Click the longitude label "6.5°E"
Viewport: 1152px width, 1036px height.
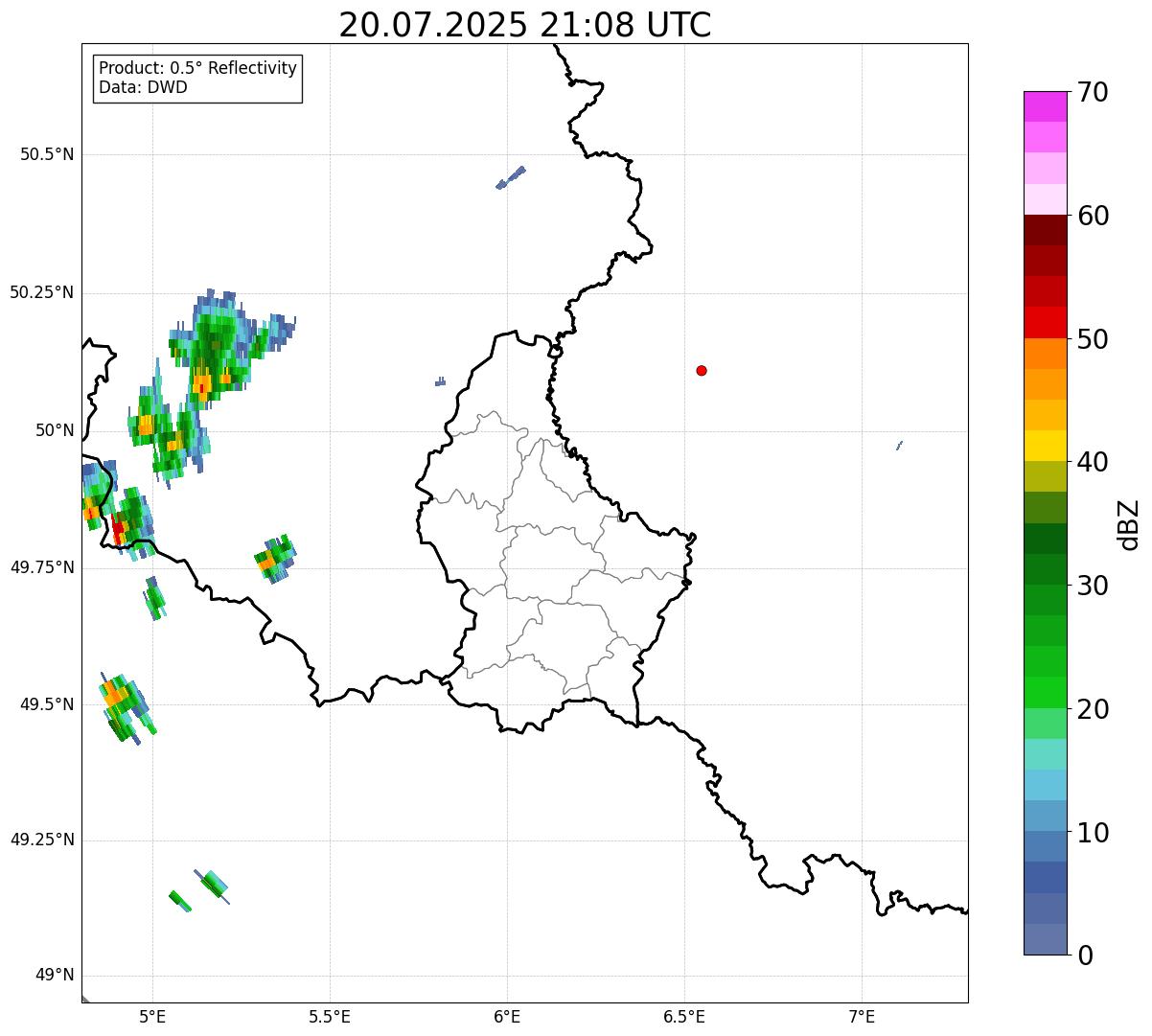coord(684,1018)
